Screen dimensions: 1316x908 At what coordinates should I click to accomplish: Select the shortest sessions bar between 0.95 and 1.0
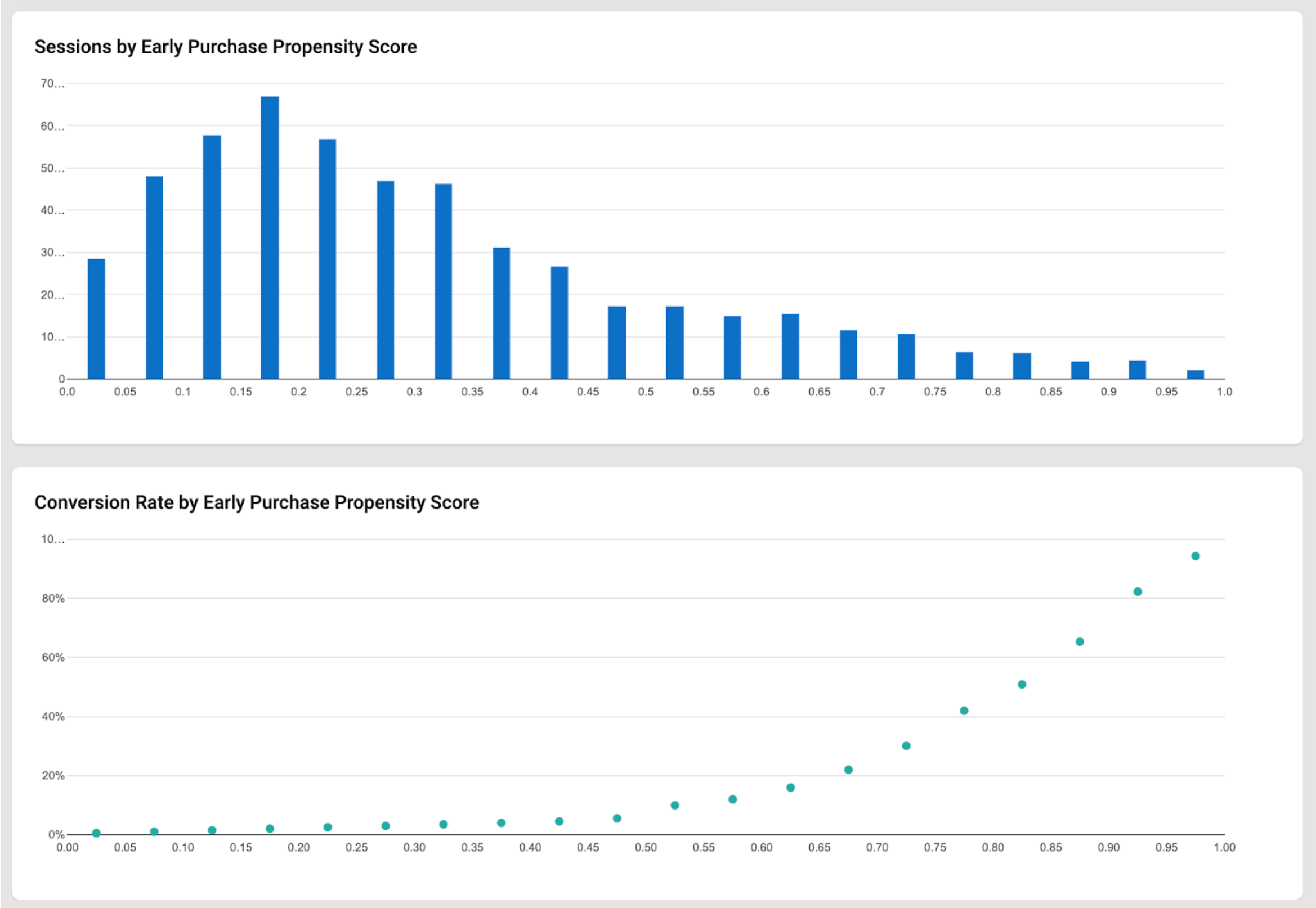pyautogui.click(x=1196, y=375)
